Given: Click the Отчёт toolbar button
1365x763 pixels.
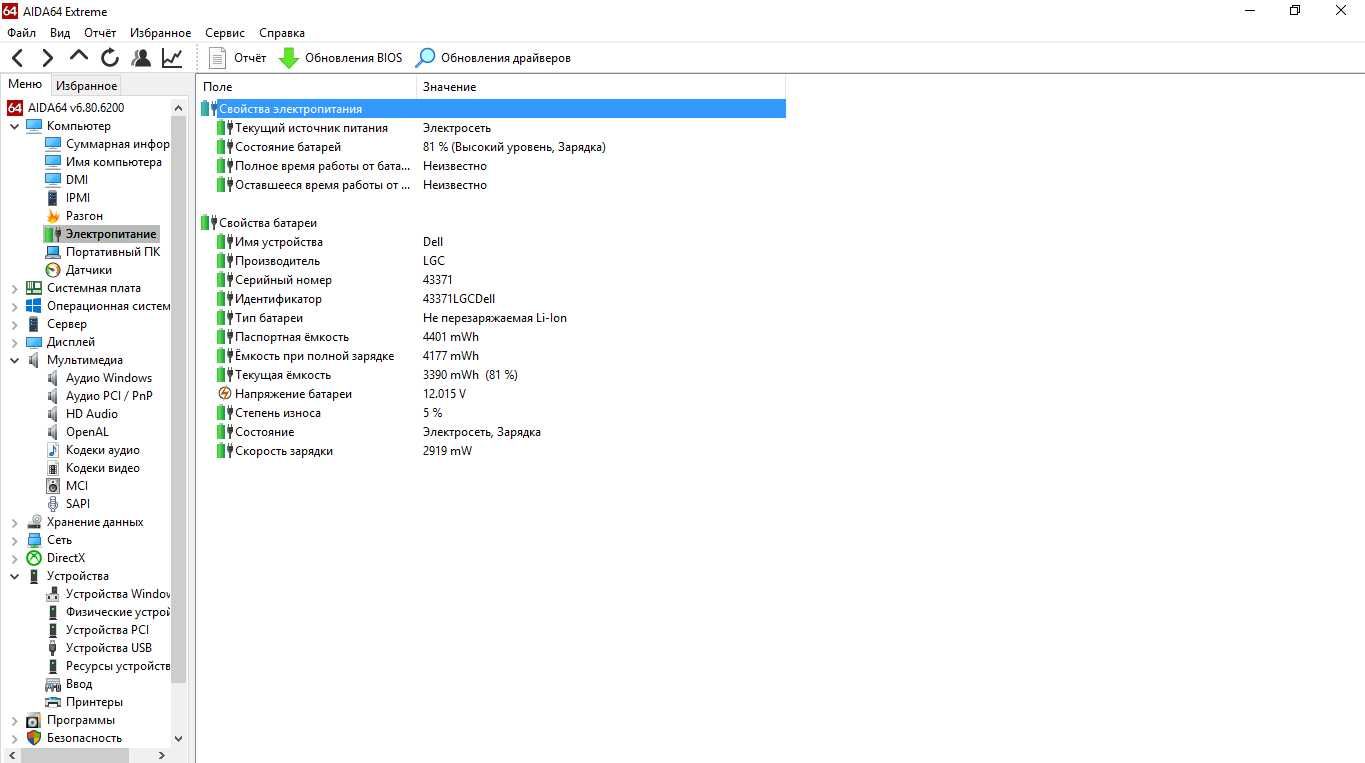Looking at the screenshot, I should tap(237, 58).
